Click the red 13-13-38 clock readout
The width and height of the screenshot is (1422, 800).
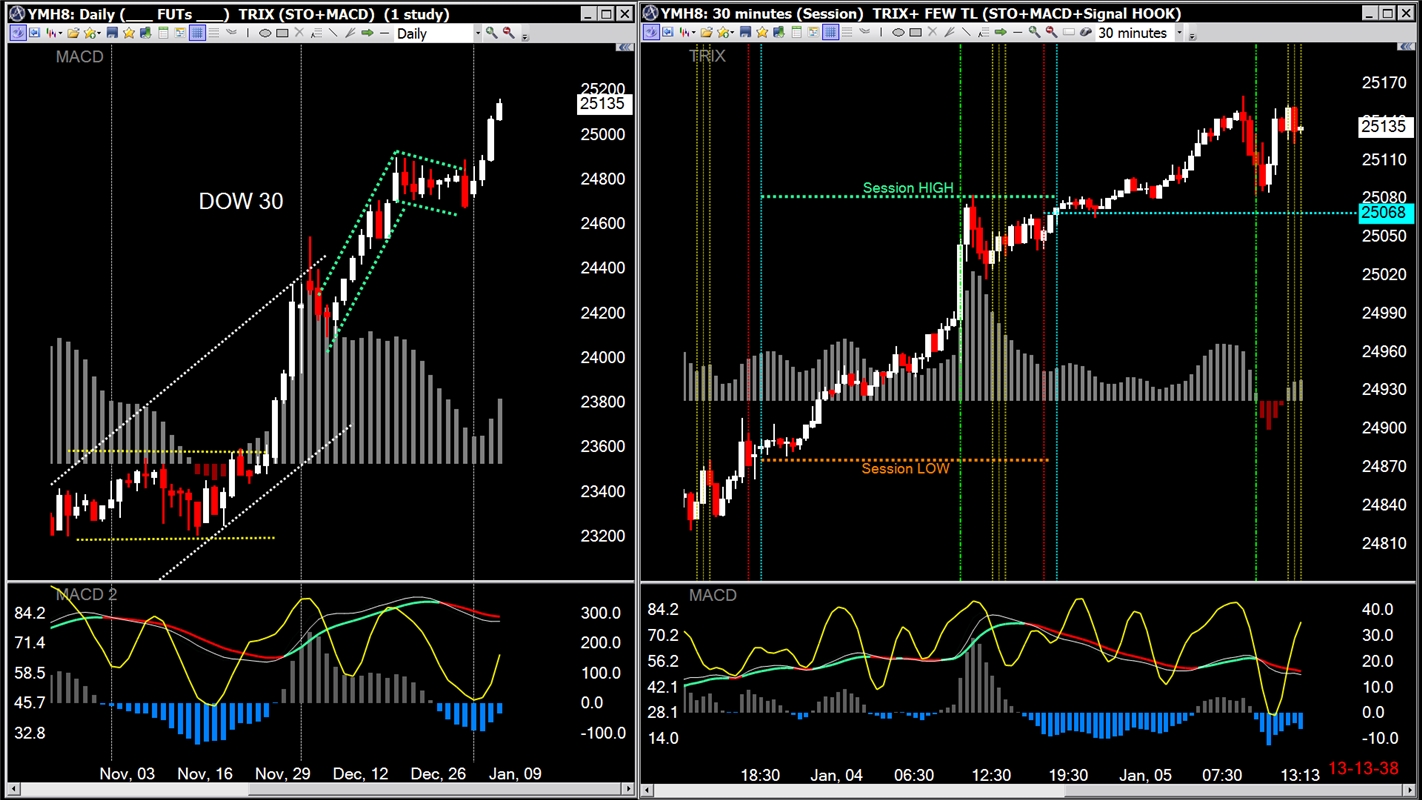(x=1363, y=769)
